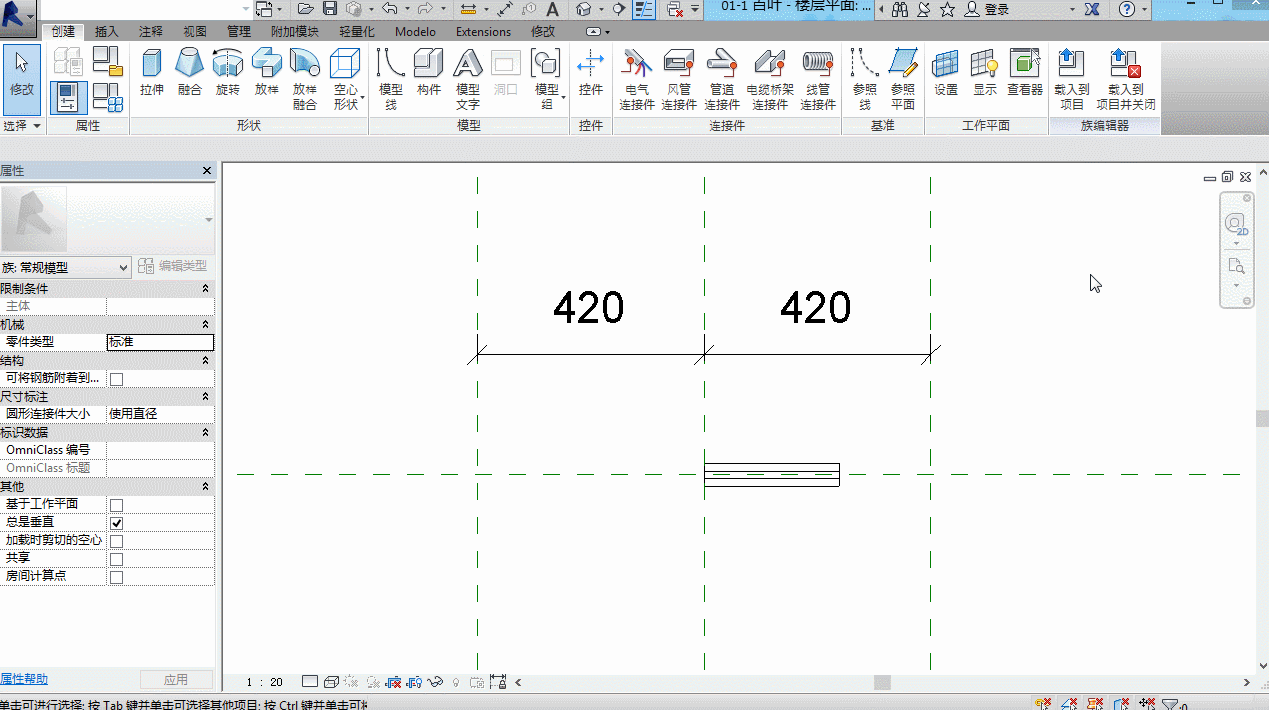Enable 房间计算点 checkbox
This screenshot has height=710, width=1269.
116,577
